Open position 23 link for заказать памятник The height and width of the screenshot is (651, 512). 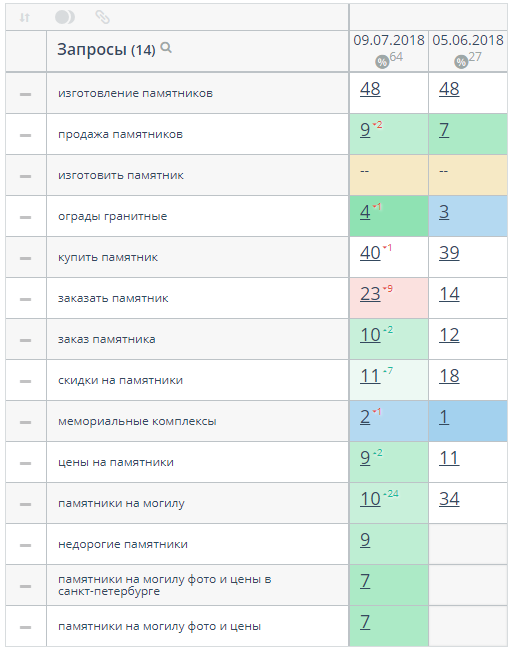tap(370, 294)
